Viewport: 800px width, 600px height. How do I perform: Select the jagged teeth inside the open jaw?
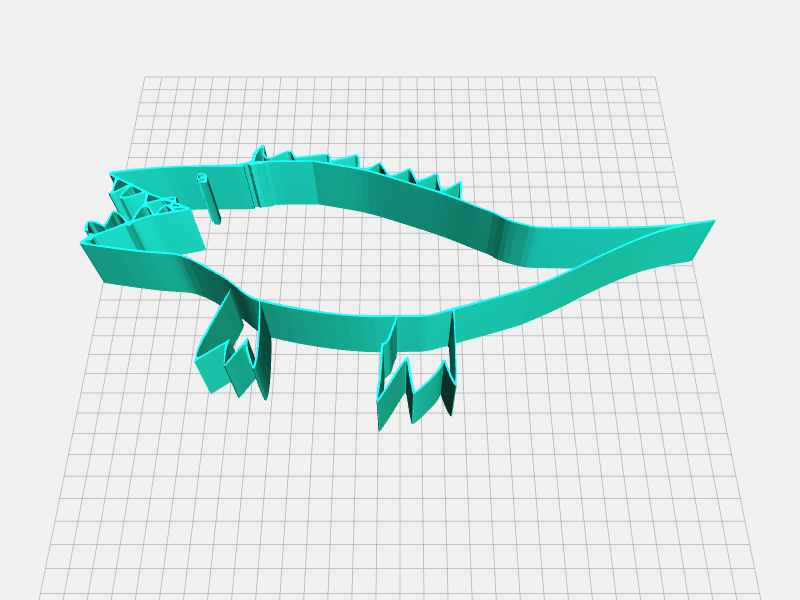[140, 207]
